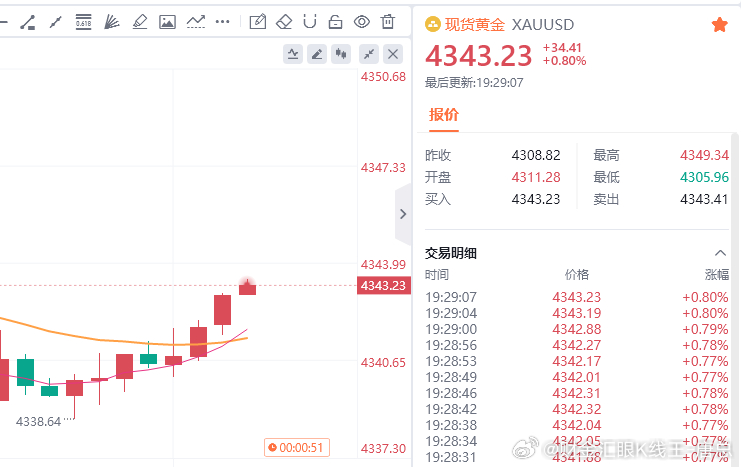This screenshot has height=467, width=741.
Task: Click the candle countdown timer 00:00:51
Action: [x=297, y=448]
